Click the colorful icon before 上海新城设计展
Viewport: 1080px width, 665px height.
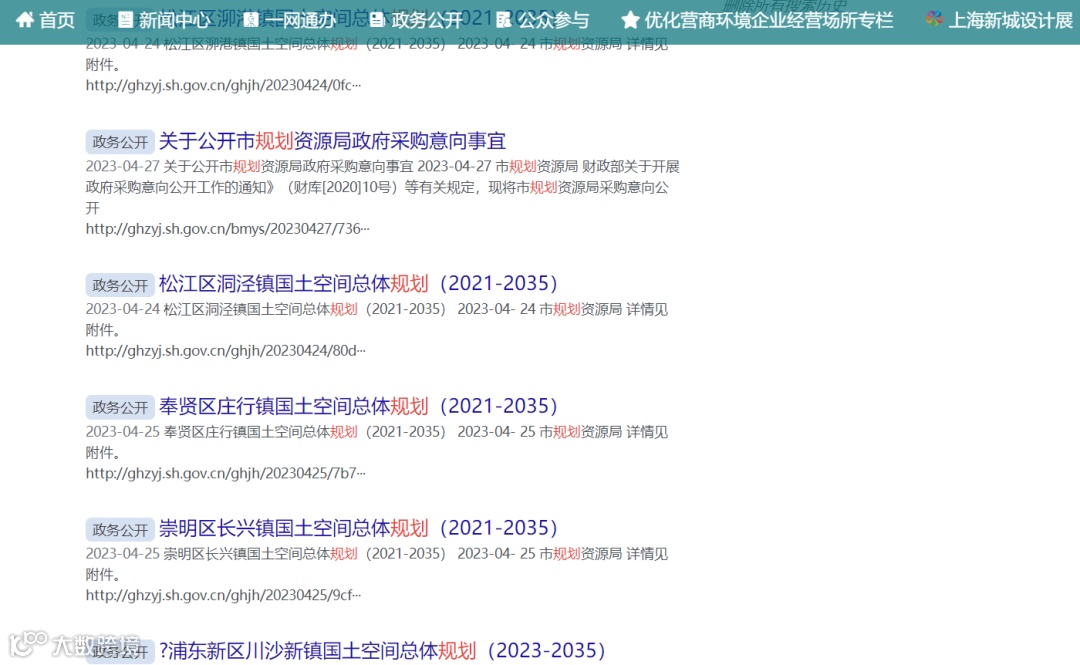tap(934, 19)
